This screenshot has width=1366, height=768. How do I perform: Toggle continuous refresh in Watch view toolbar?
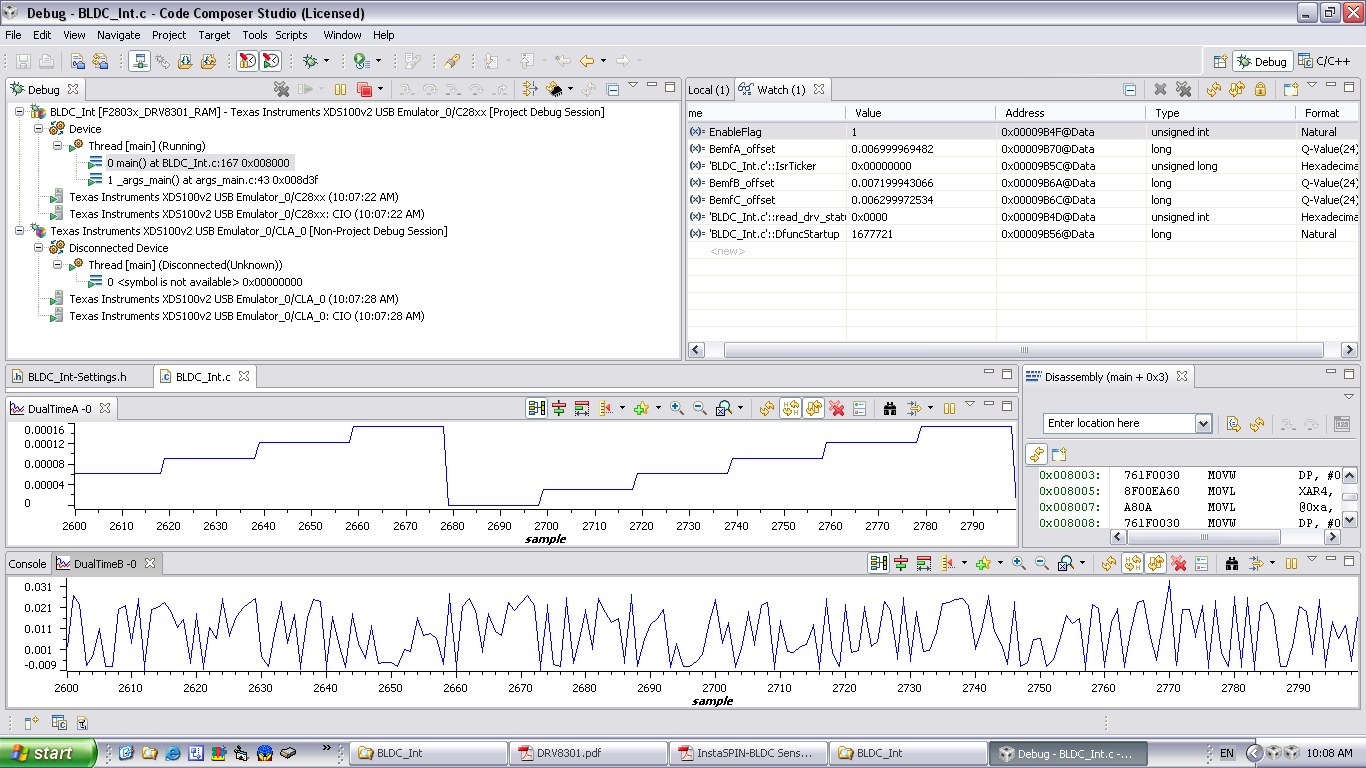click(1237, 89)
